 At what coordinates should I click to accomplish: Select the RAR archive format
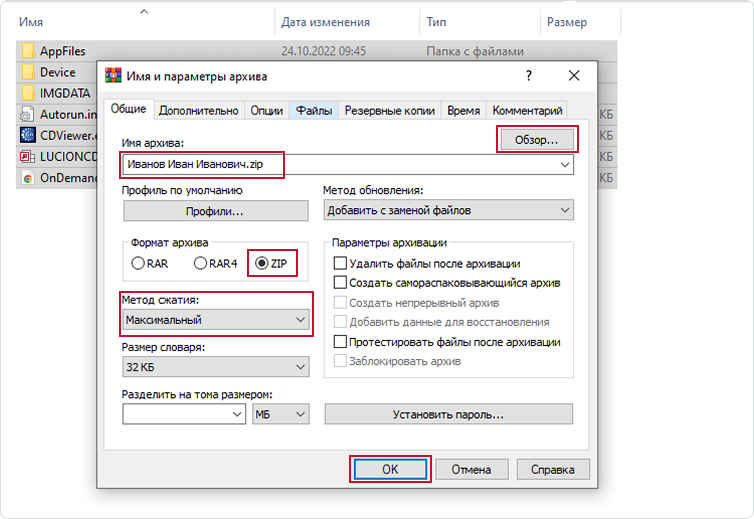tap(138, 263)
